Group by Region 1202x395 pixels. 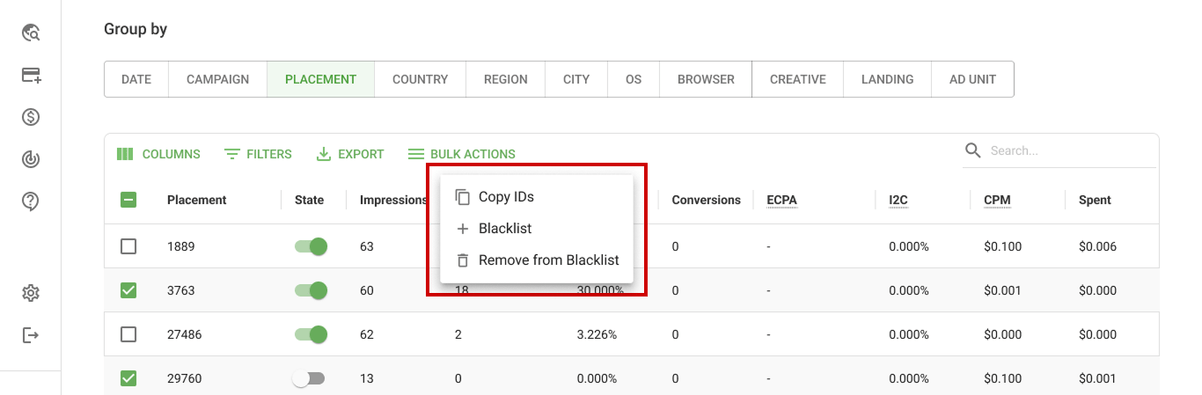(505, 79)
